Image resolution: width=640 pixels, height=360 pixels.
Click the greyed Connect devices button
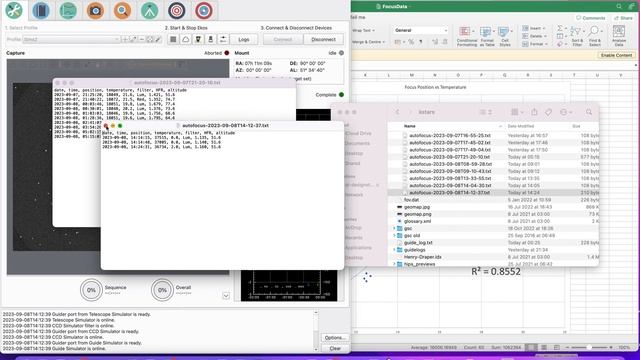click(x=283, y=40)
